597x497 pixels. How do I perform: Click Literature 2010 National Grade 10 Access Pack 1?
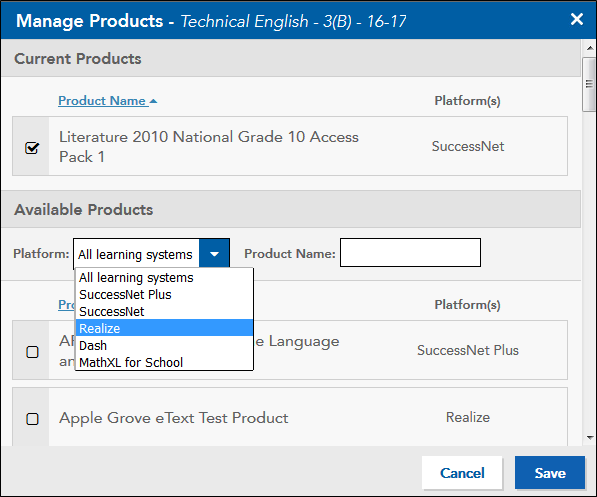tap(209, 147)
